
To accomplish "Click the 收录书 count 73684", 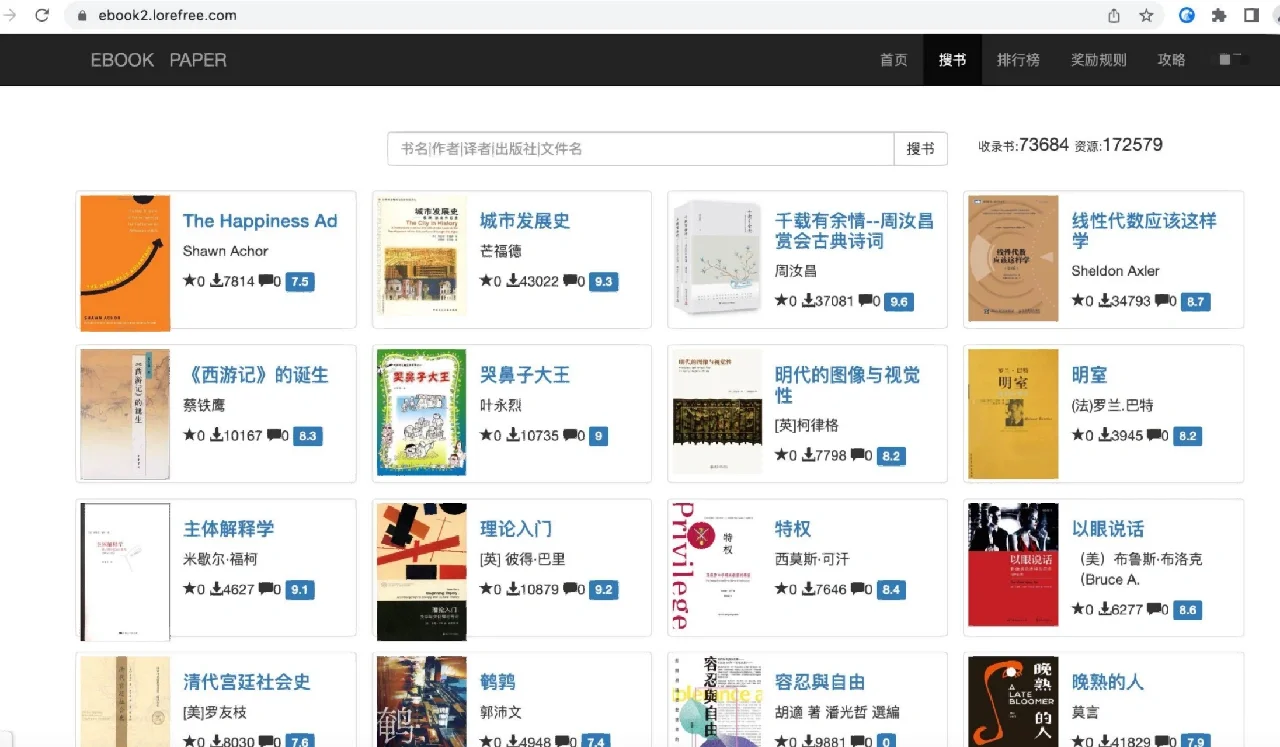I will click(1044, 145).
